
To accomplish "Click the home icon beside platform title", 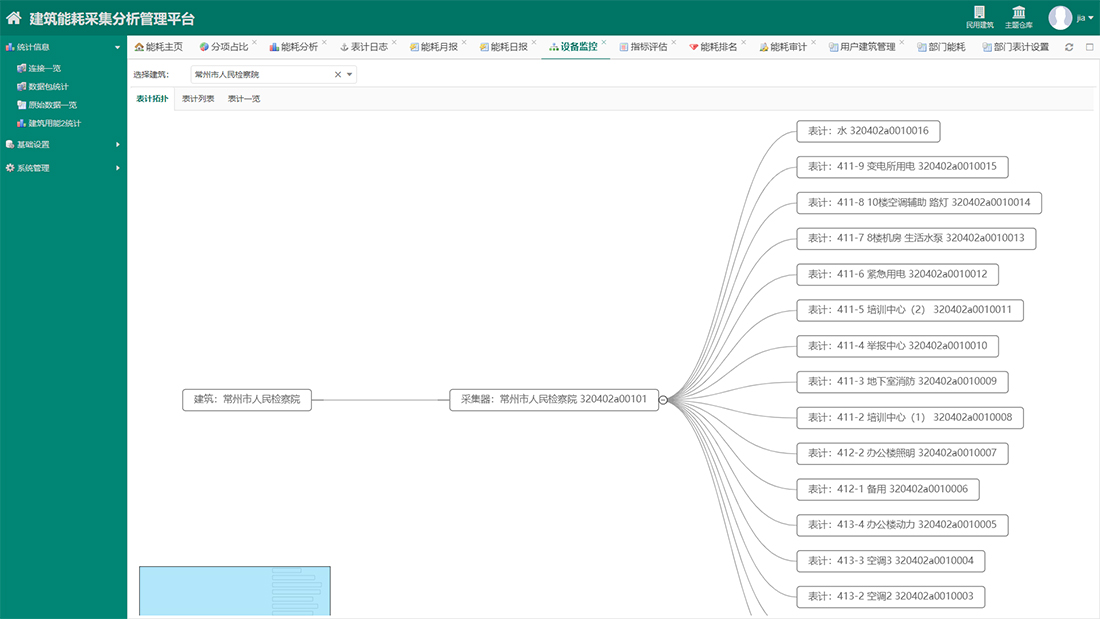I will 13,18.
